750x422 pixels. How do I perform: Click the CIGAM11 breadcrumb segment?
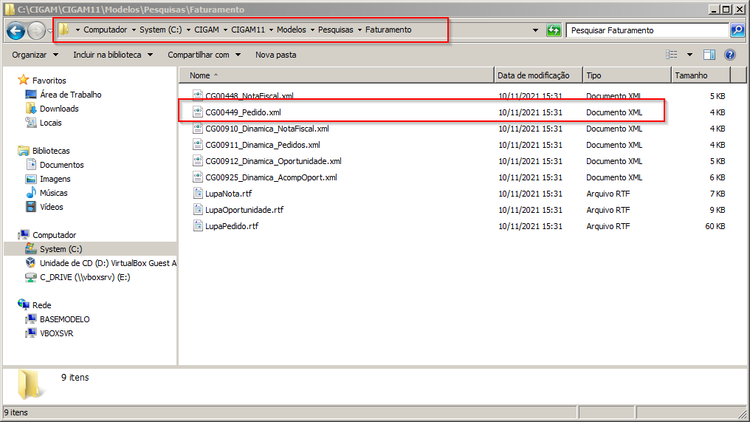(x=248, y=30)
